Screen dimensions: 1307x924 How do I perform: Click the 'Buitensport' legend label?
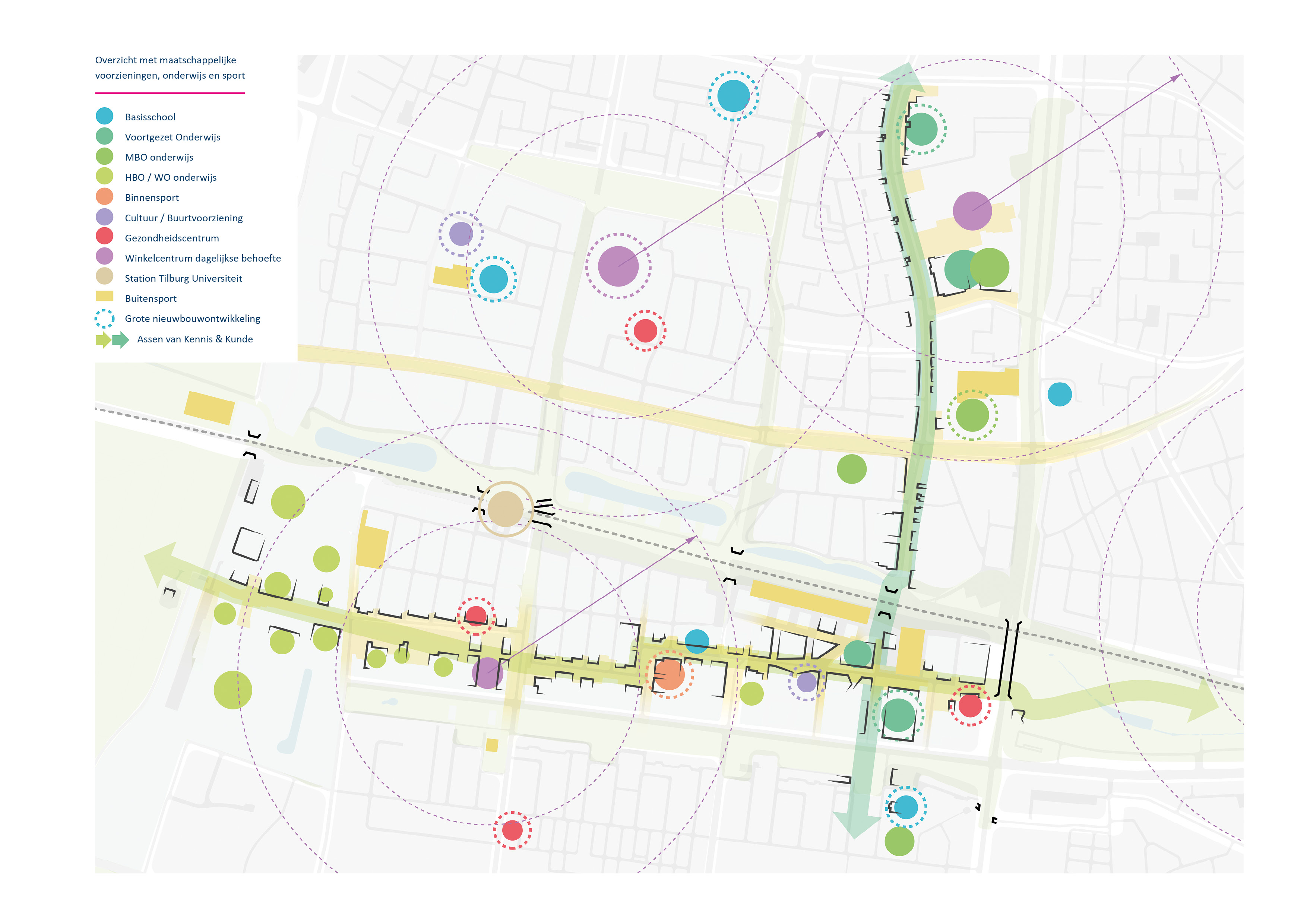click(x=150, y=299)
